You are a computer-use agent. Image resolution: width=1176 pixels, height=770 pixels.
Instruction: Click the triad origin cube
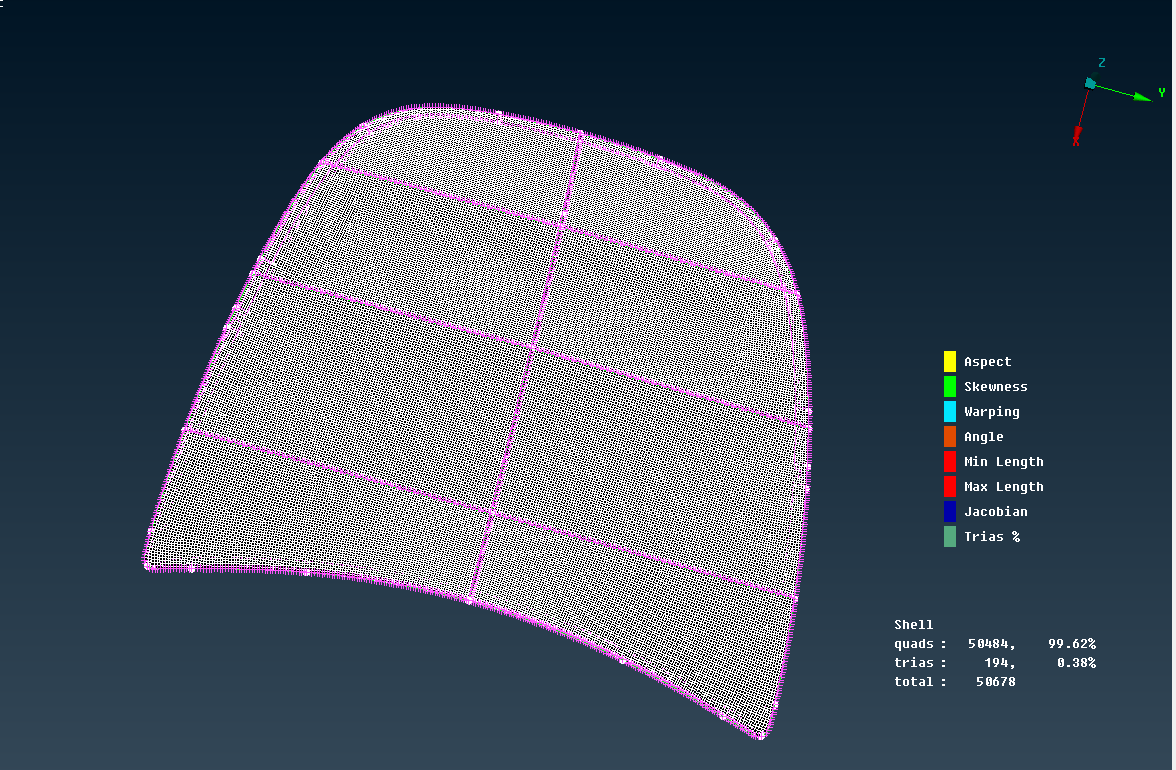[x=1090, y=83]
